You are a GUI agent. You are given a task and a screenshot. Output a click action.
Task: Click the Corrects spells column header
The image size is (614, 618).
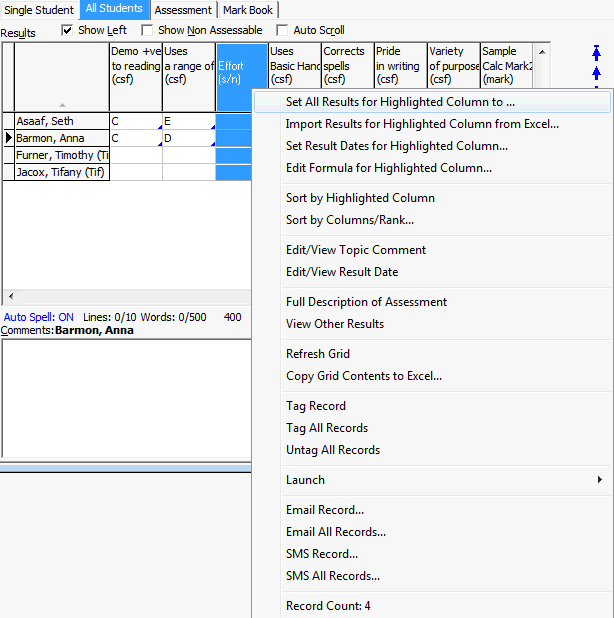(348, 65)
